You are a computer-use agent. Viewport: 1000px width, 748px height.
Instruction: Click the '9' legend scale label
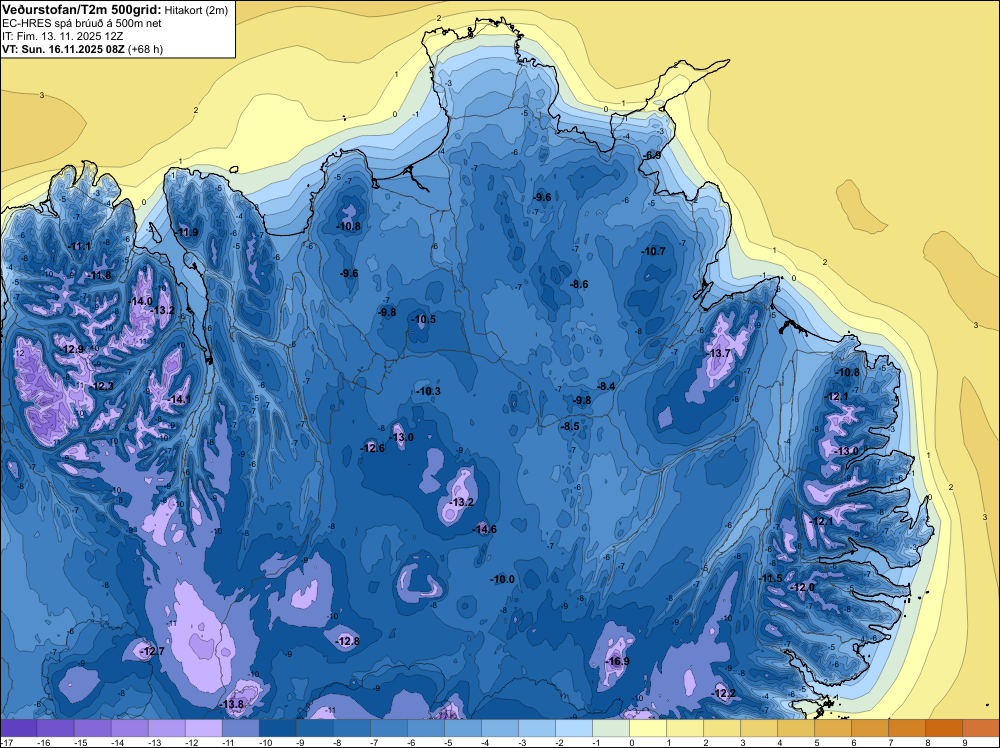964,742
